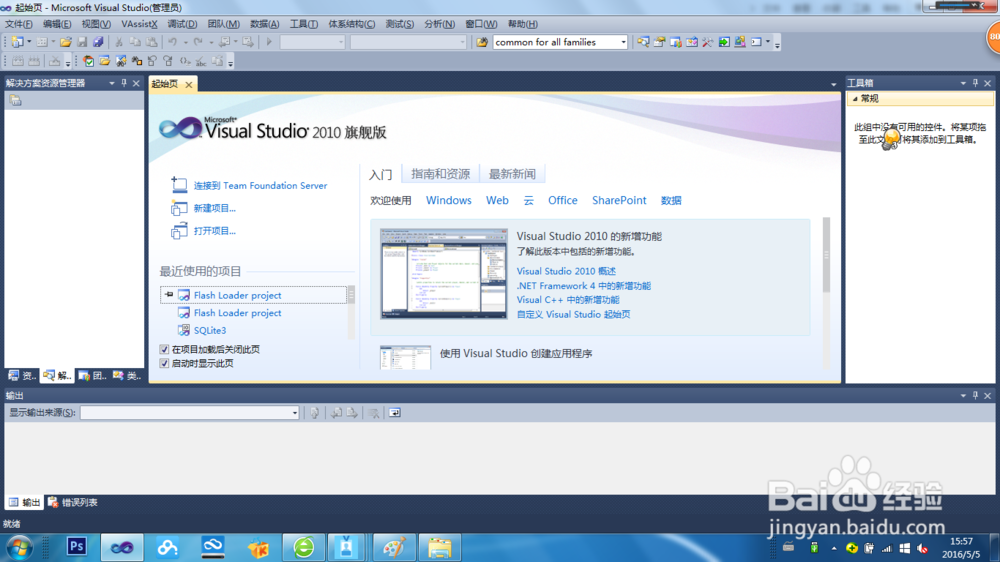Click the Open File folder icon

[65, 42]
